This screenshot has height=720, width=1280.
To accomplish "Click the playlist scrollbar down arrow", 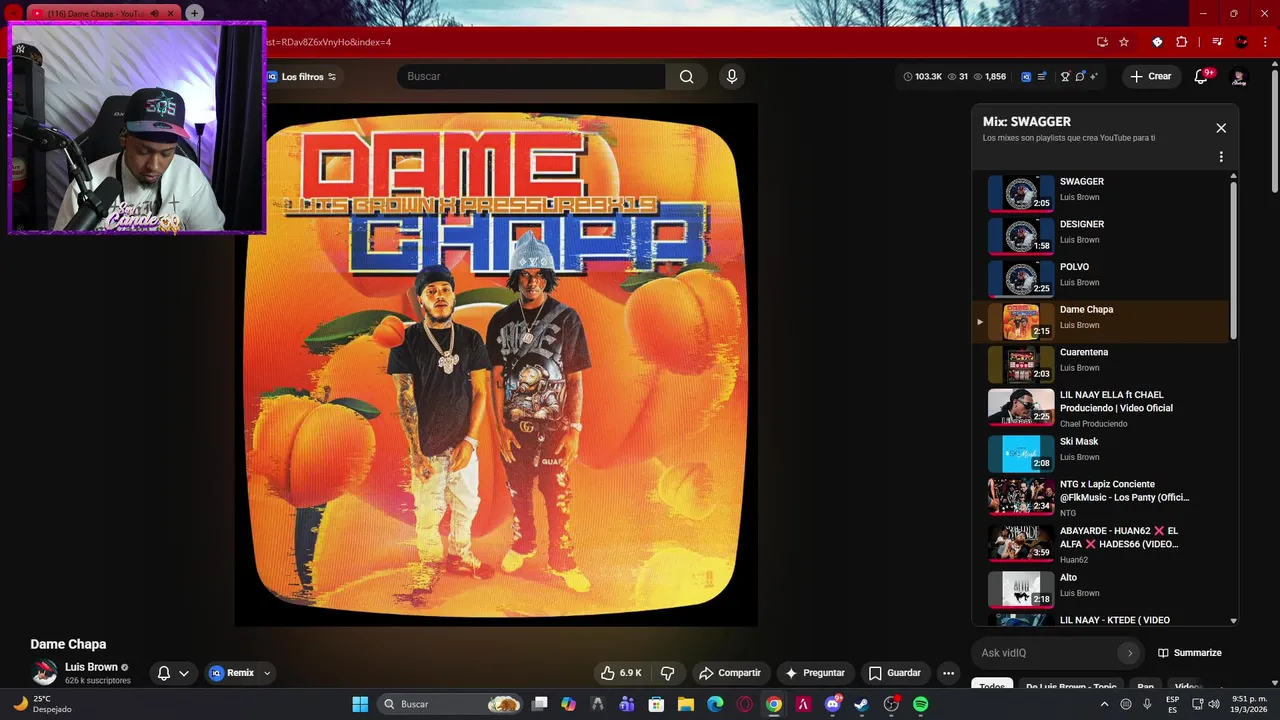I will point(1233,621).
